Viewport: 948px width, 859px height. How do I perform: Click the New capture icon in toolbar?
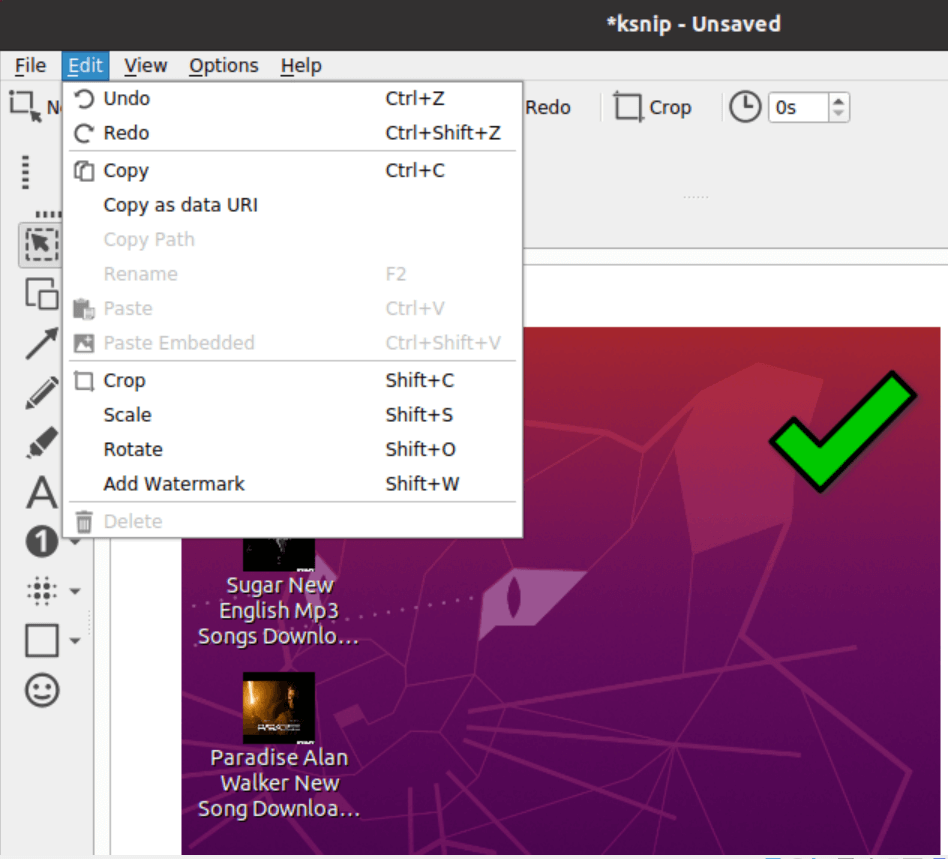point(25,106)
